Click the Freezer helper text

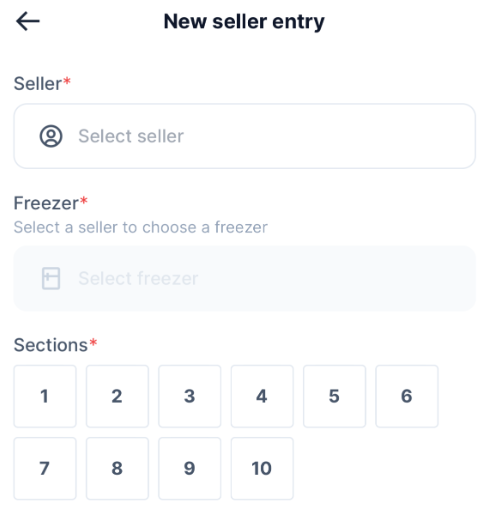point(141,228)
